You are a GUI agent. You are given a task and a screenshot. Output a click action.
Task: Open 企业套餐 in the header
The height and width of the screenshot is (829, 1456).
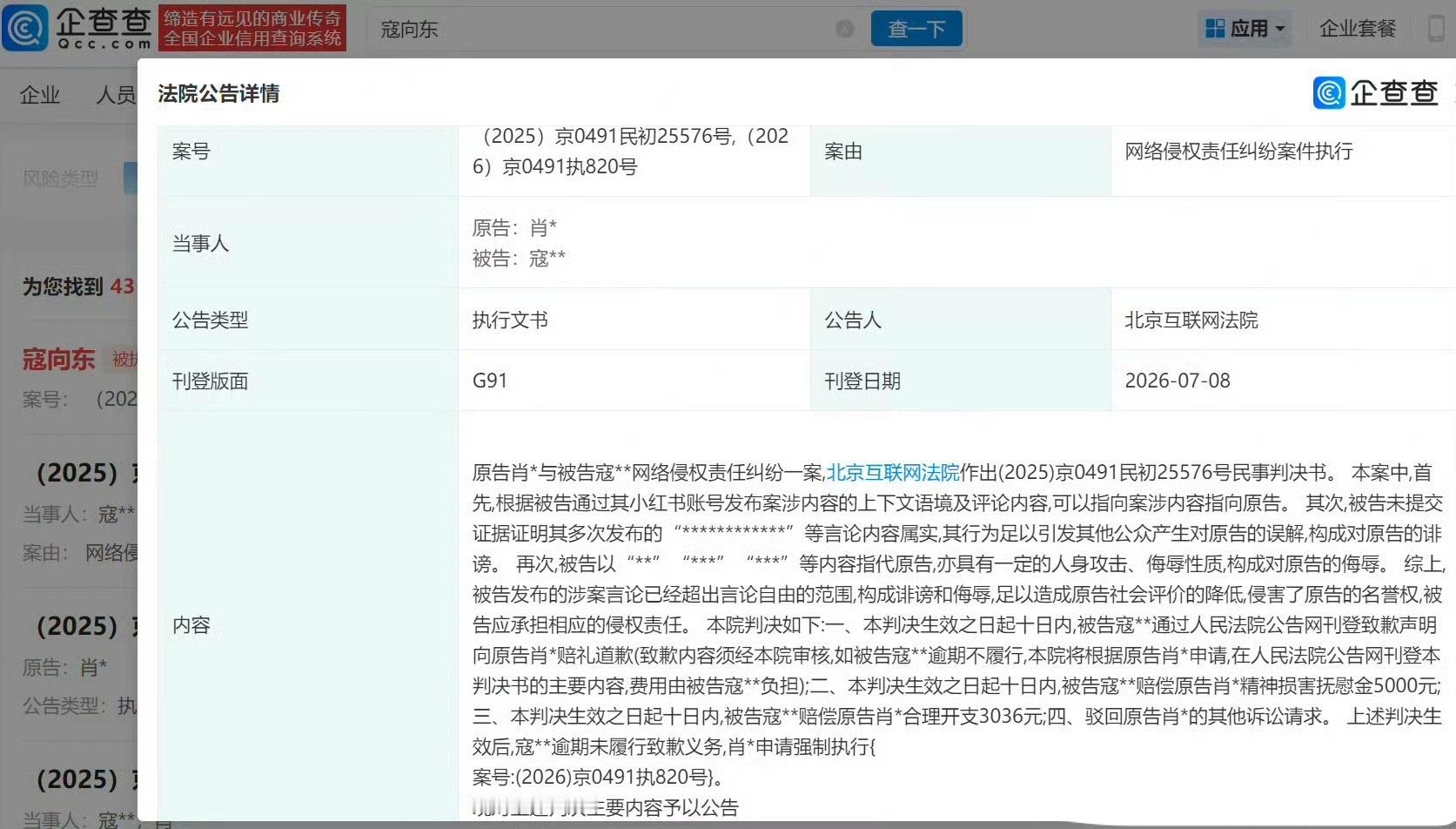[1358, 29]
